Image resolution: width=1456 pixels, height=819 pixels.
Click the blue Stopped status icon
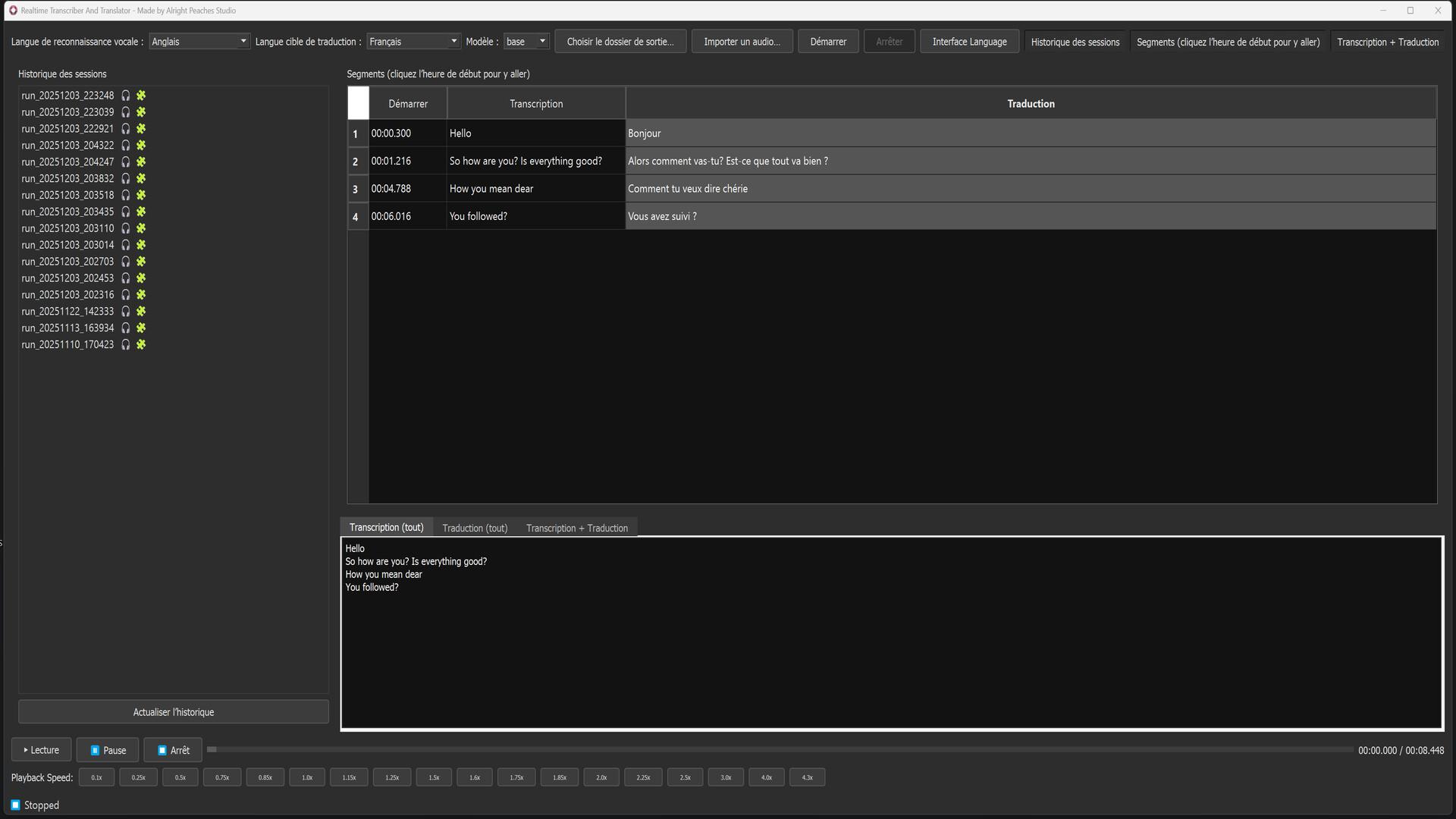(x=16, y=805)
